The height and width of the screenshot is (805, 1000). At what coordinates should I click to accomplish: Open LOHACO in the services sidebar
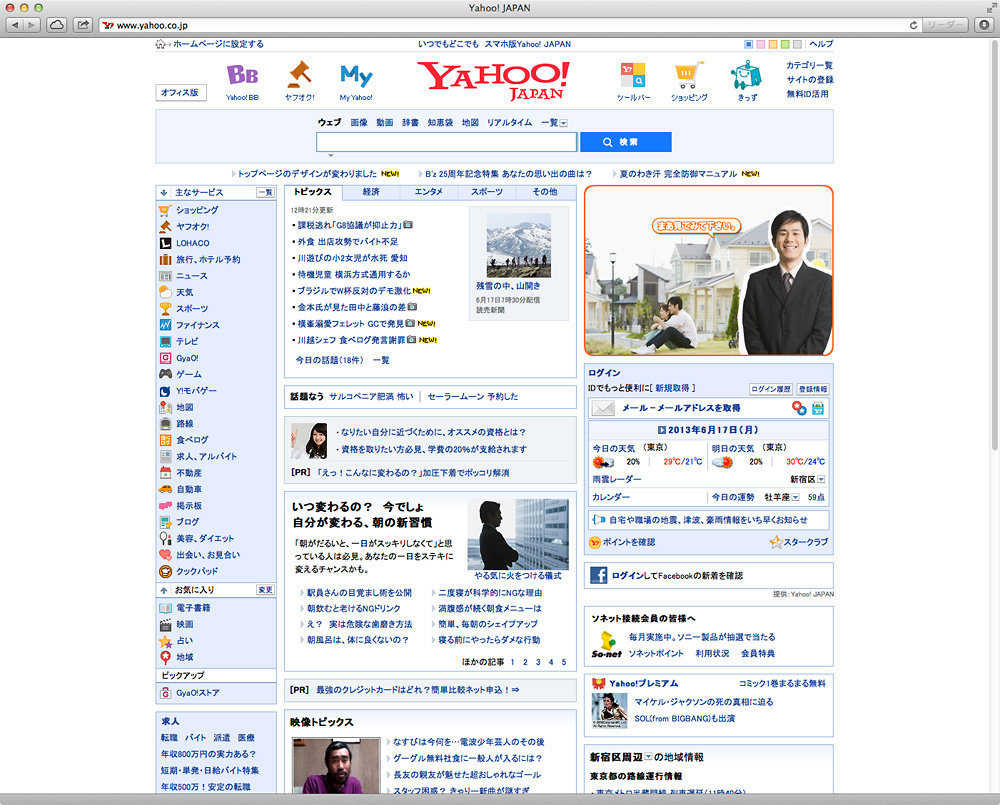[193, 243]
